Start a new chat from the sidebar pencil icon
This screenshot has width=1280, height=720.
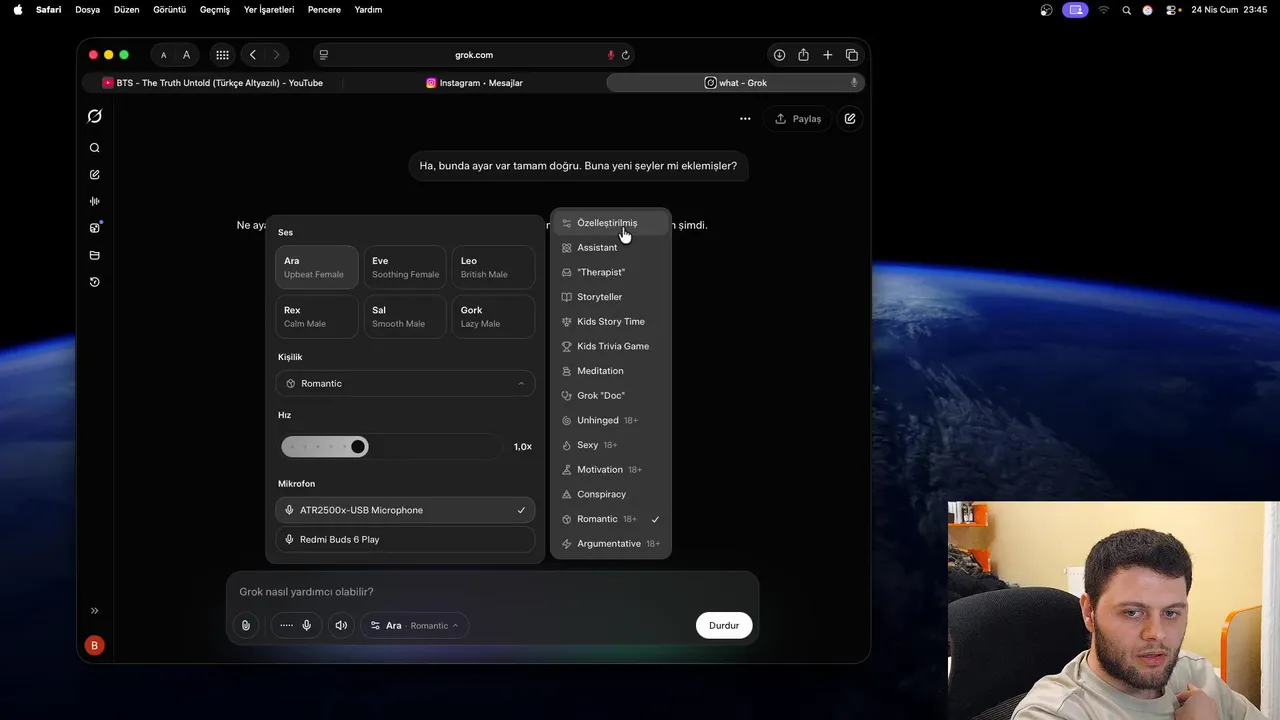pyautogui.click(x=94, y=175)
